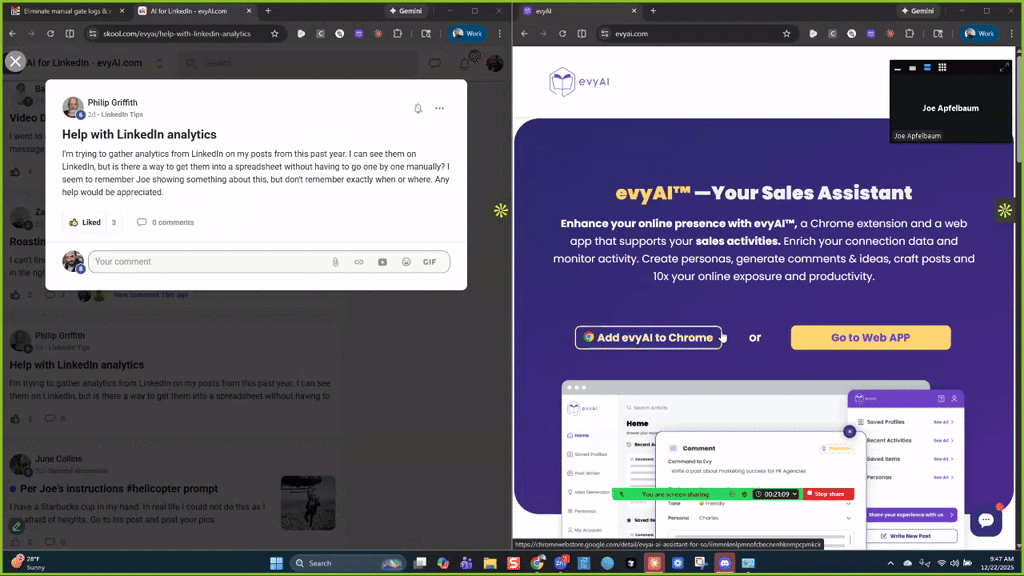
Task: Ring the notification bell on Philip's post
Action: [418, 109]
